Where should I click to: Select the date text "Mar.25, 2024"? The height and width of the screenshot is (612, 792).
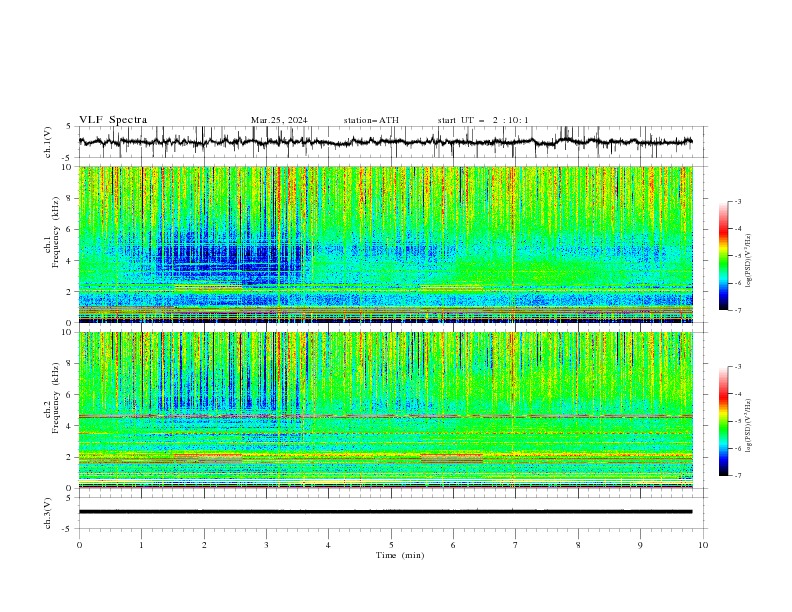[x=279, y=120]
